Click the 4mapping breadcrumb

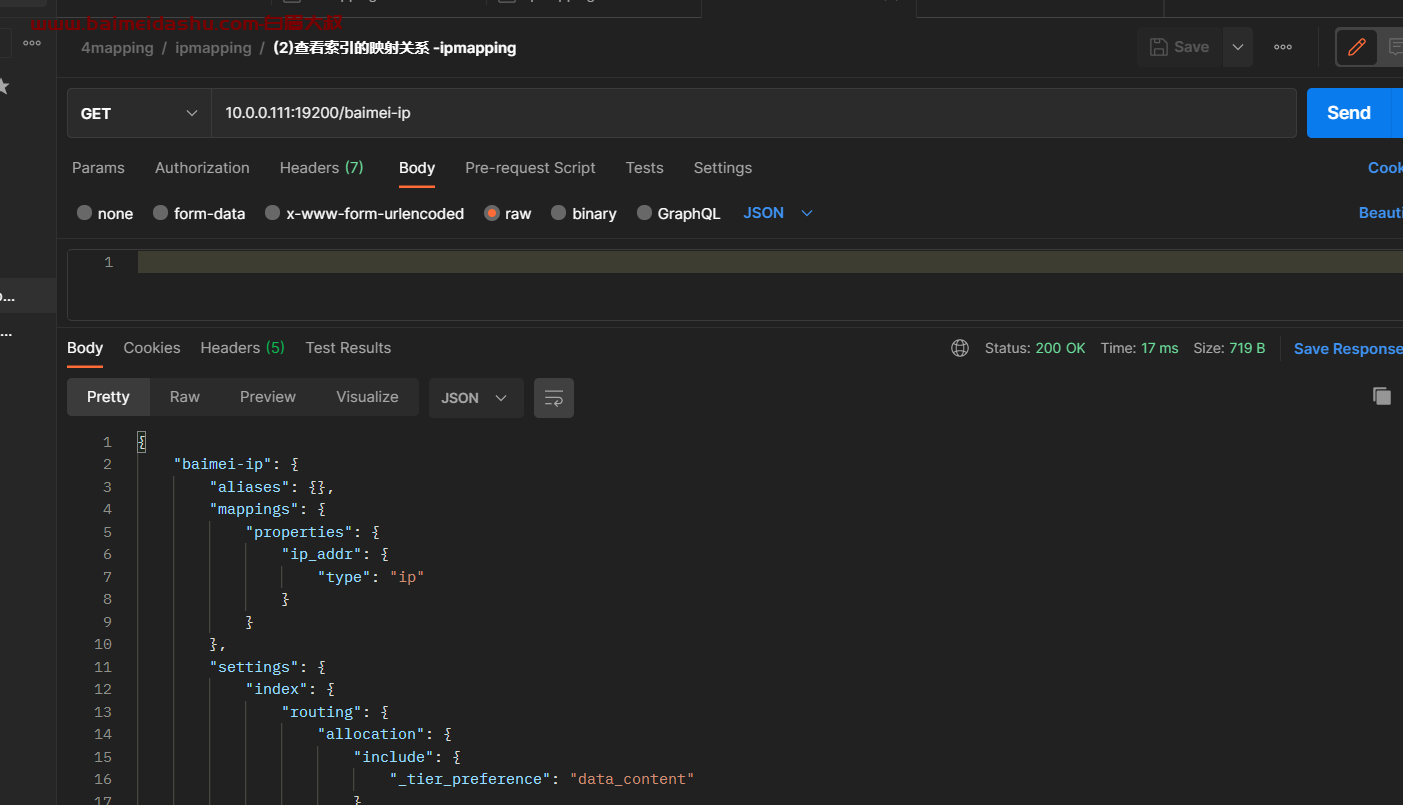coord(117,47)
